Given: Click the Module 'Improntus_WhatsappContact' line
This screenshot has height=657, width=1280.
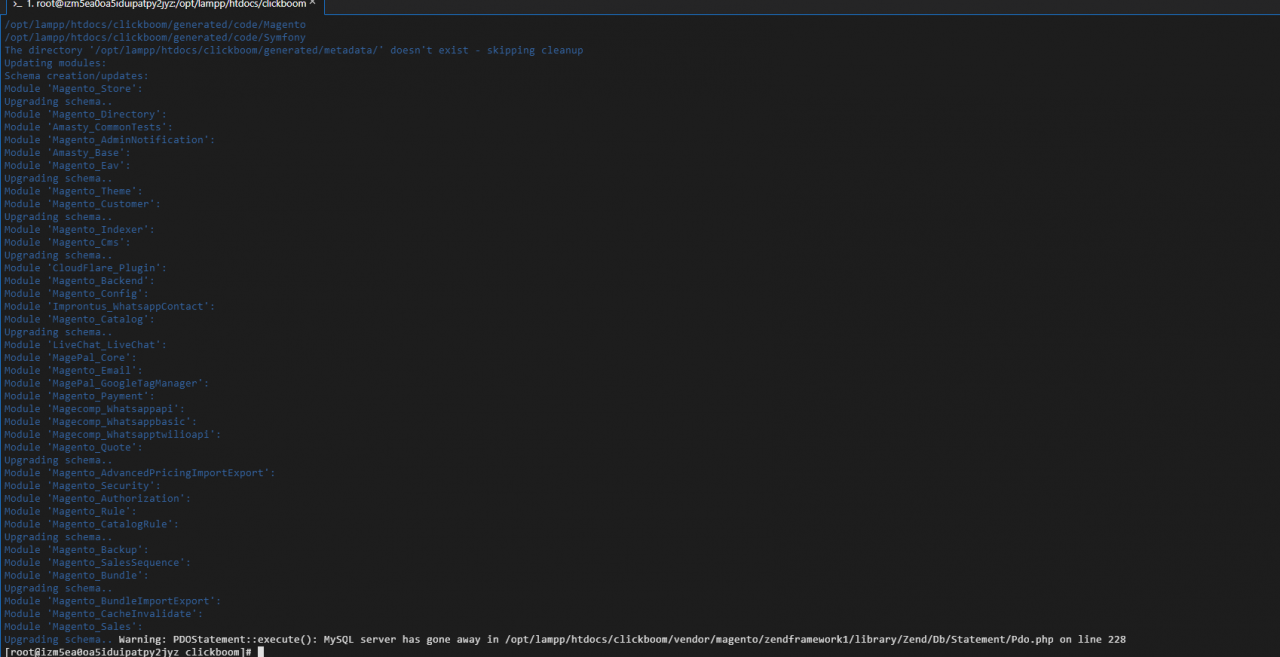Looking at the screenshot, I should point(109,306).
